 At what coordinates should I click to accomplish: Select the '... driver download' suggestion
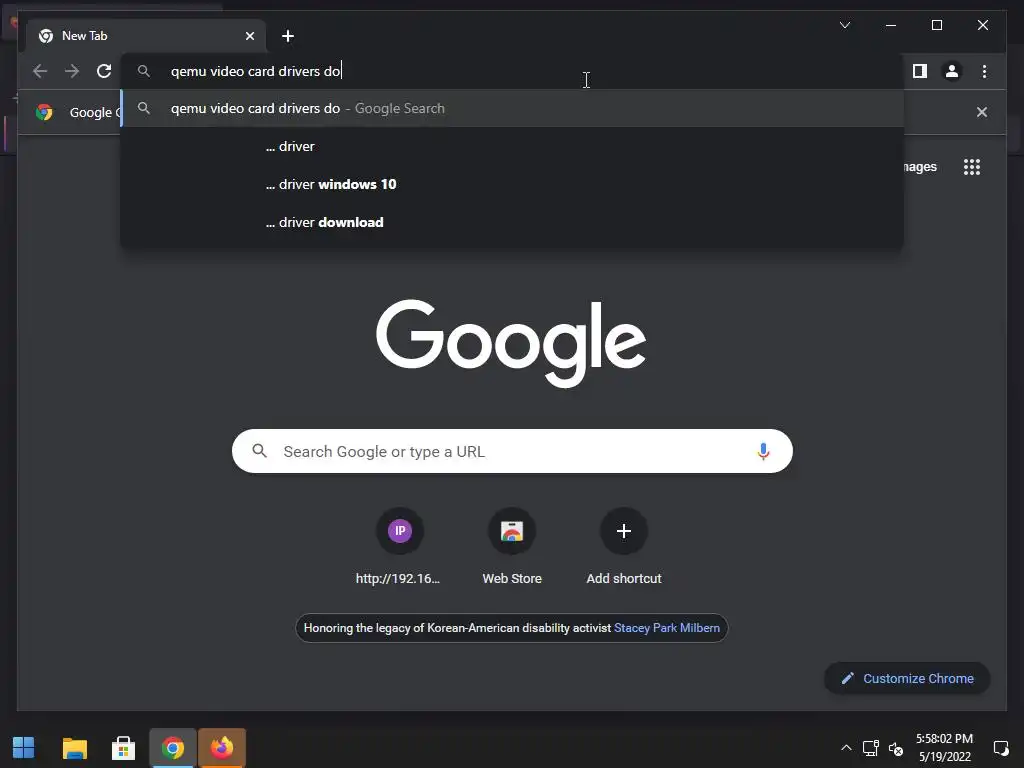coord(513,222)
